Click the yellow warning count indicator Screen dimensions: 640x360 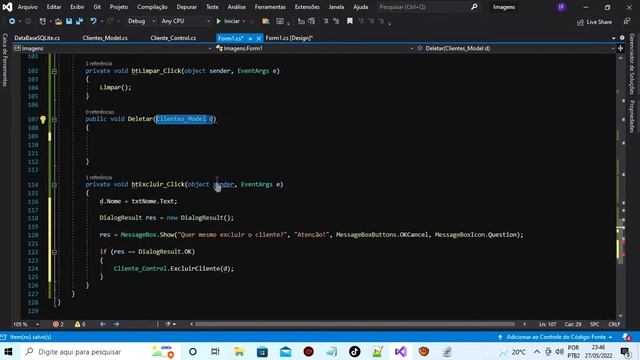pyautogui.click(x=80, y=324)
